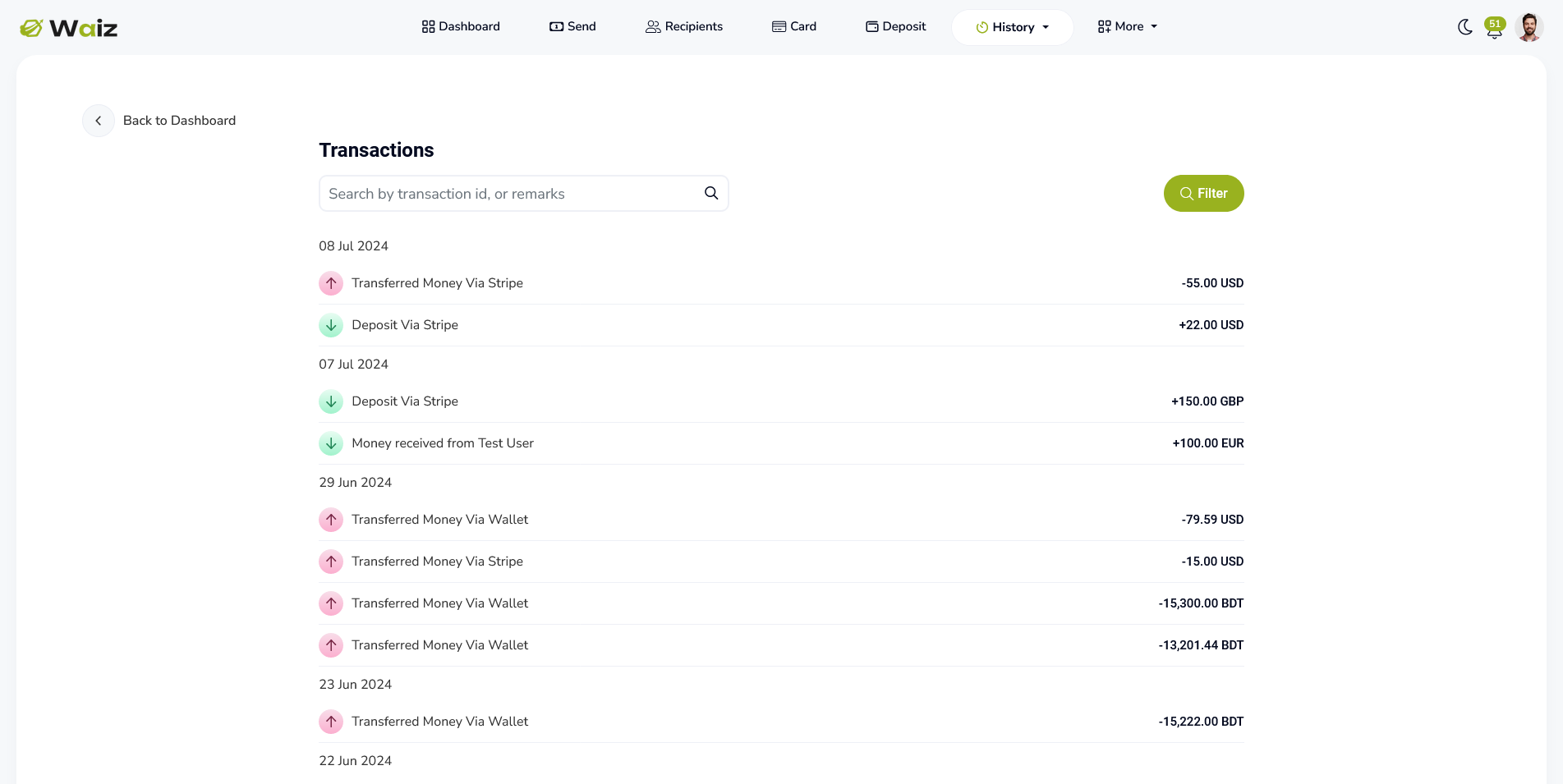Image resolution: width=1563 pixels, height=784 pixels.
Task: Open the Deposit section icon
Action: (x=871, y=26)
